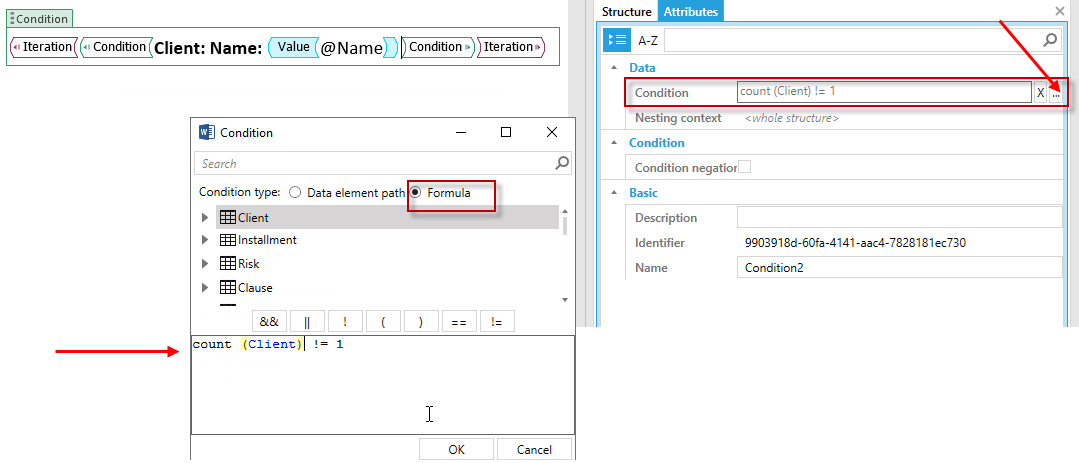The width and height of the screenshot is (1079, 463).
Task: Collapse the Condition attributes section
Action: click(613, 143)
